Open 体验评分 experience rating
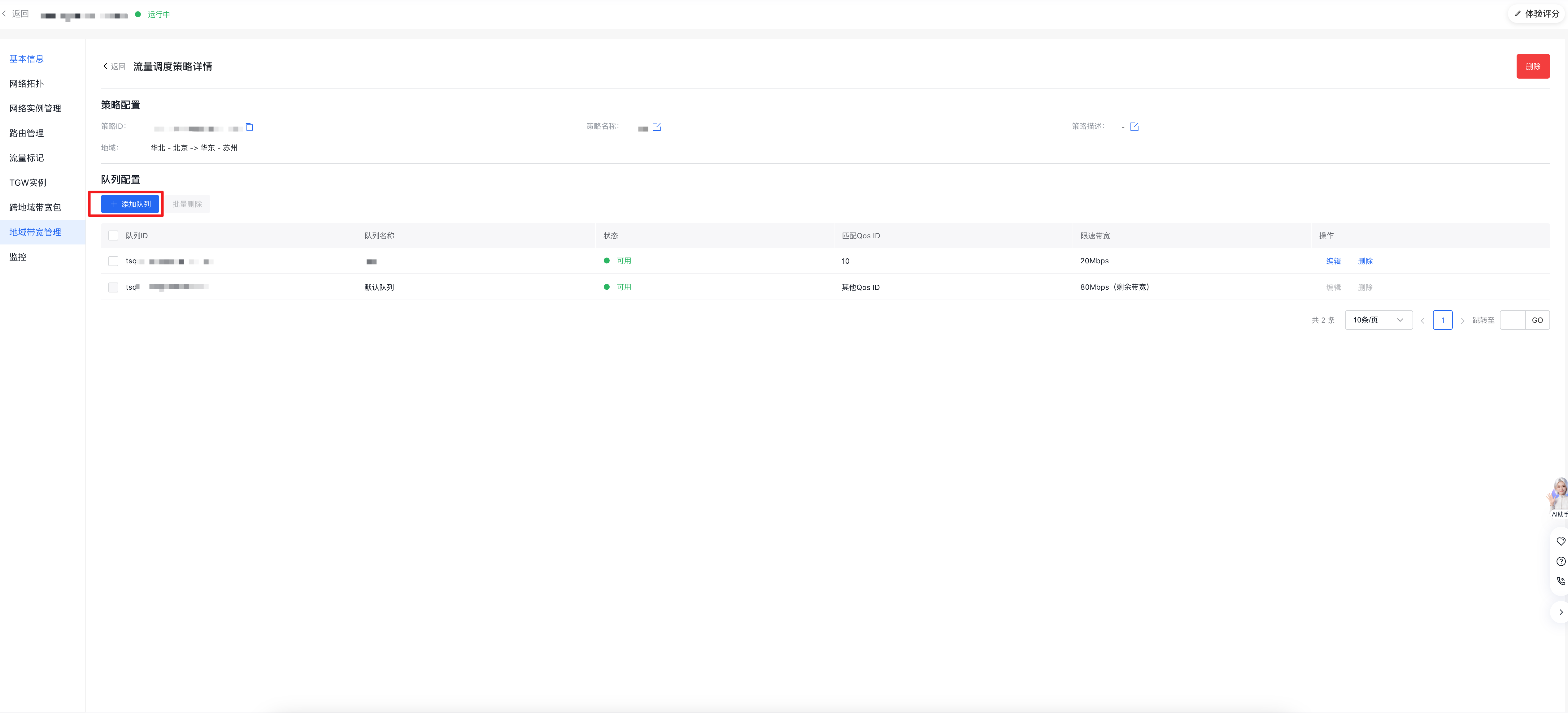The width and height of the screenshot is (1568, 713). (x=1536, y=14)
